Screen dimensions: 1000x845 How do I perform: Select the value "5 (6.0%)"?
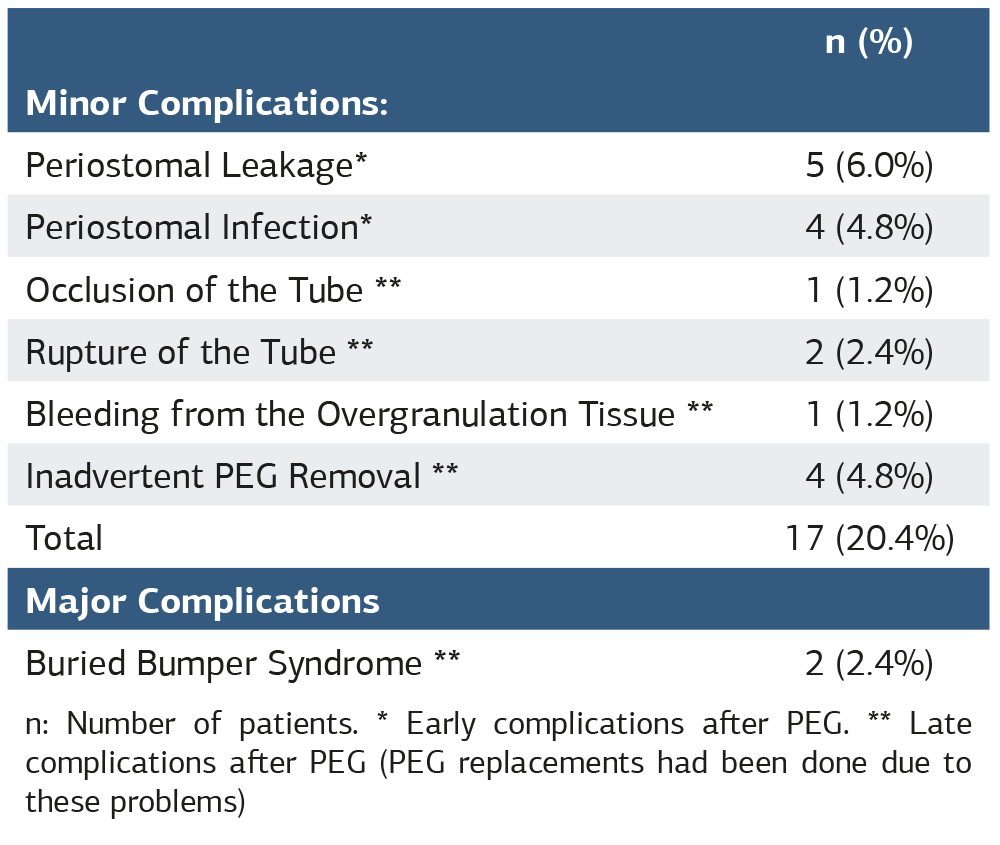click(868, 165)
